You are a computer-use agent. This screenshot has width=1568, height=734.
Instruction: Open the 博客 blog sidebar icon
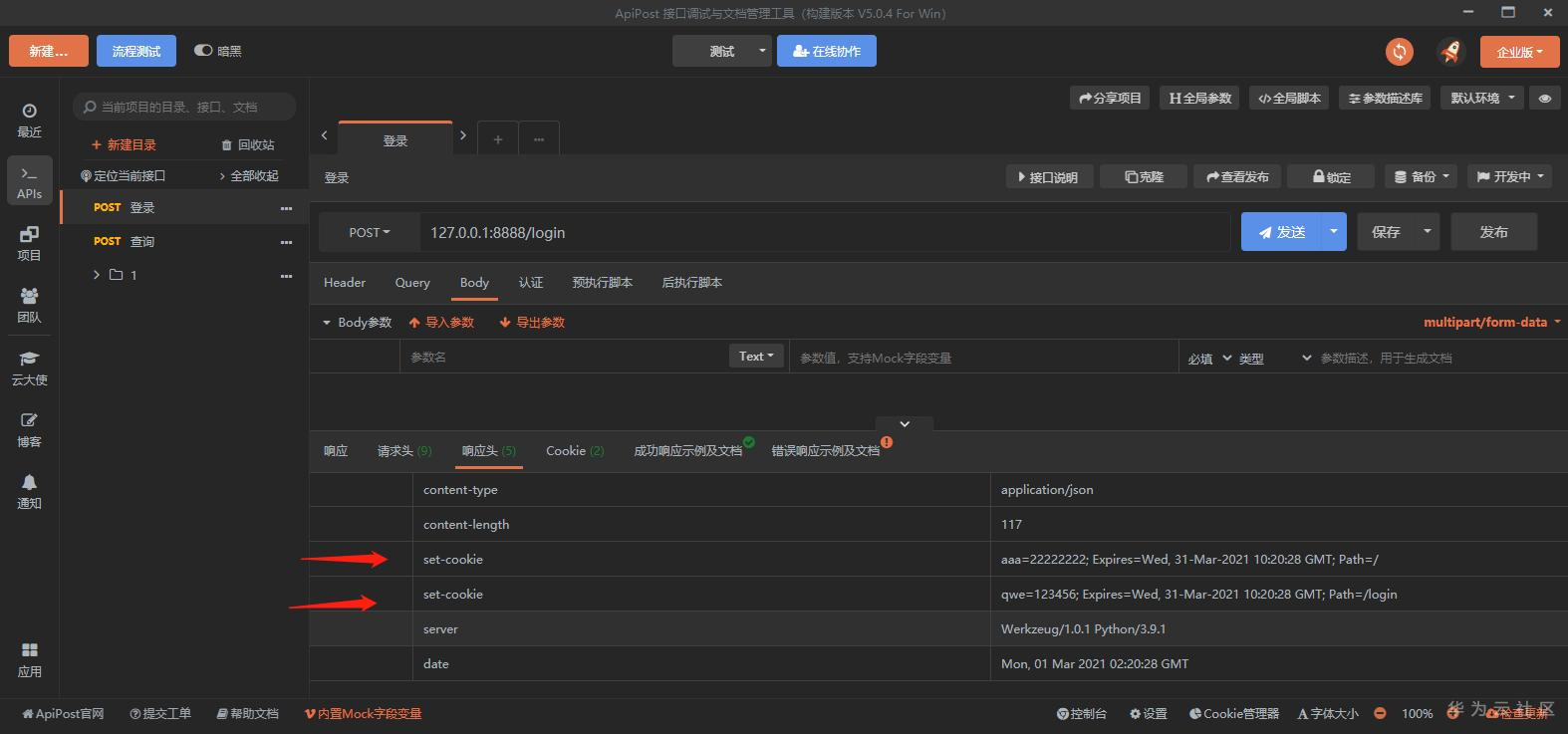pyautogui.click(x=30, y=429)
